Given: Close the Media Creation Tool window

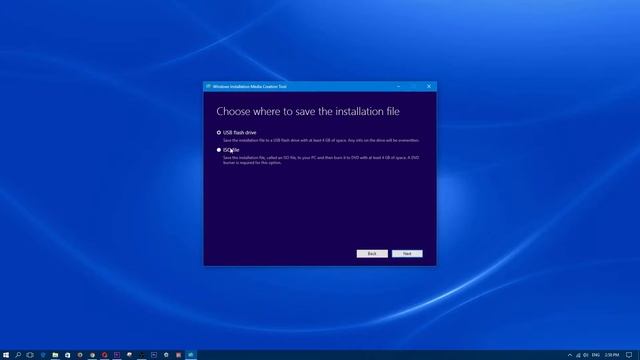Looking at the screenshot, I should (429, 87).
